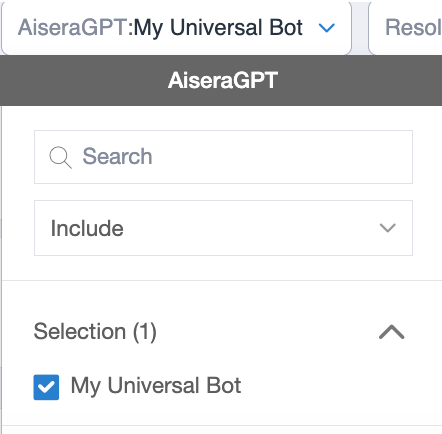Click the Selection (1) heading text
The image size is (442, 434).
tap(95, 332)
